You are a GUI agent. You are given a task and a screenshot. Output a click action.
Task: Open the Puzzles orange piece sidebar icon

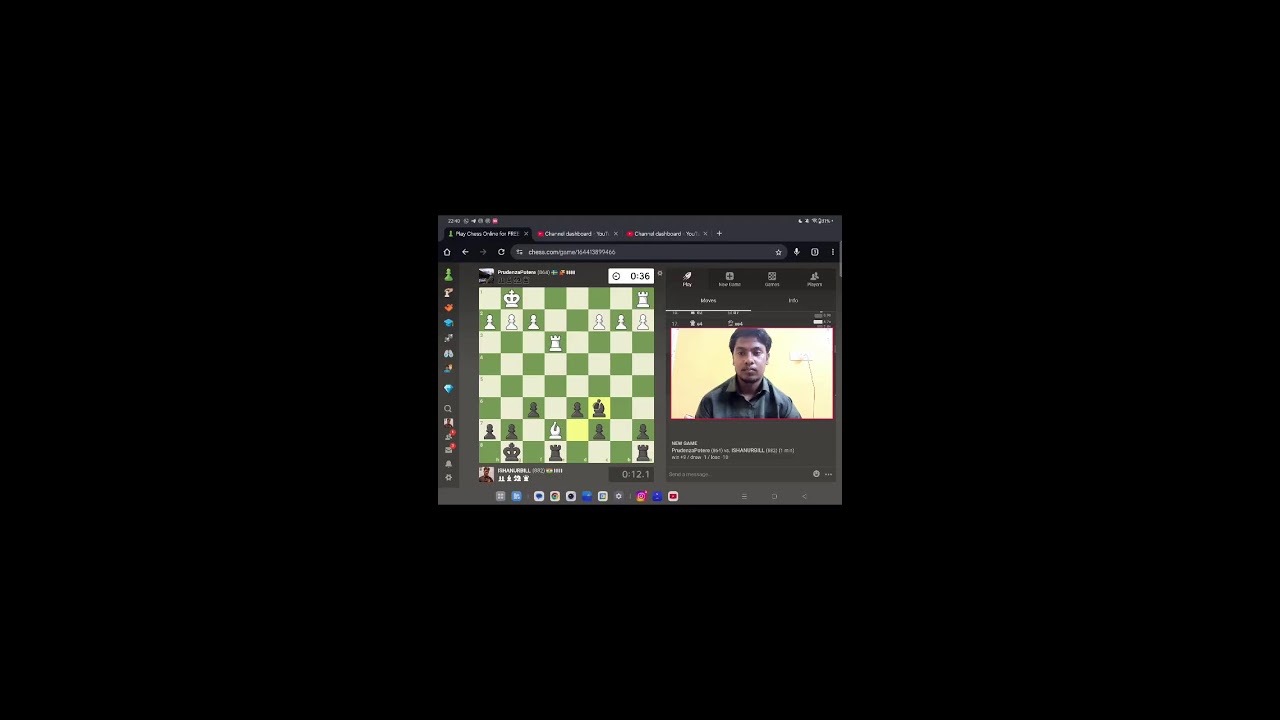tap(448, 308)
